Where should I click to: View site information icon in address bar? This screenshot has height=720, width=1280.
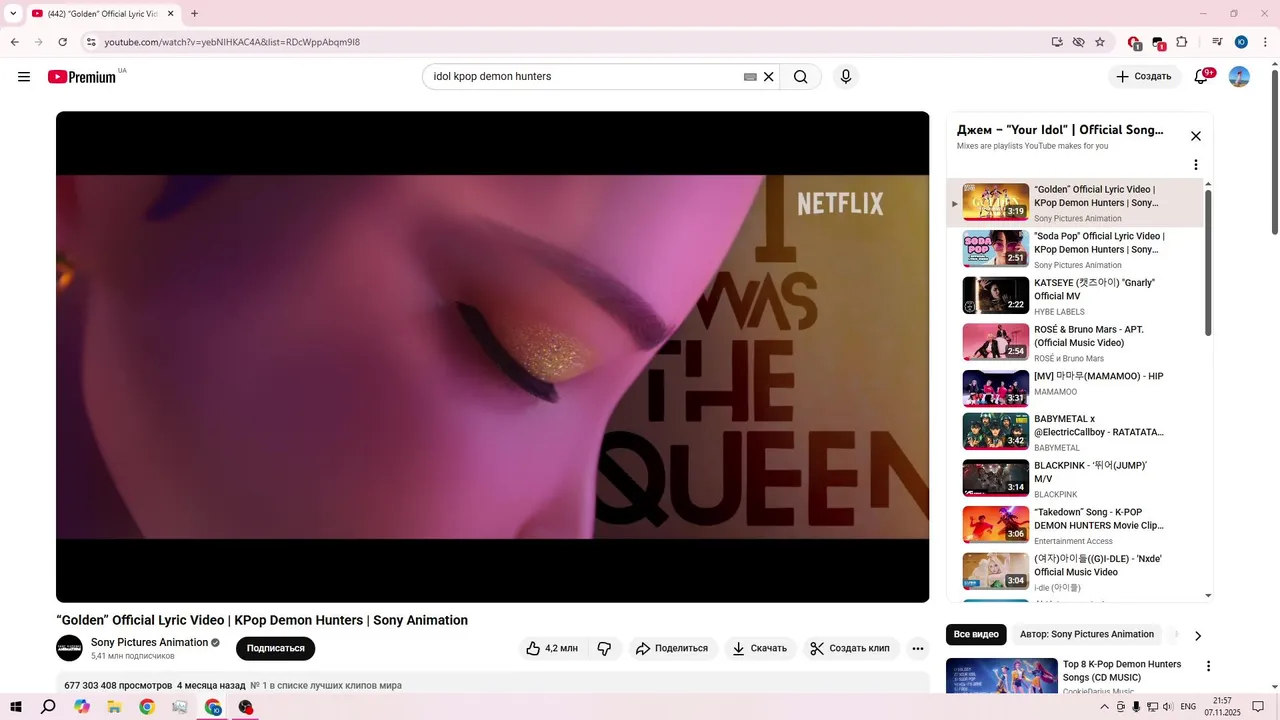tap(90, 42)
